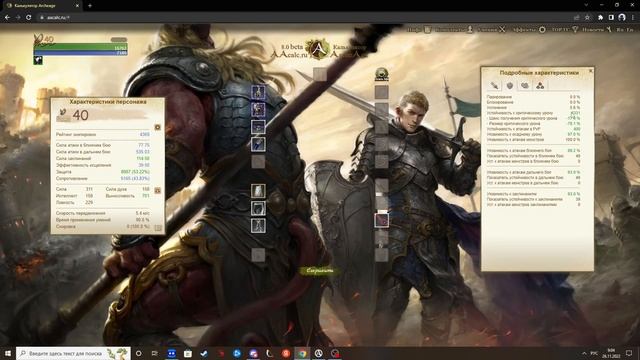Viewport: 640px width, 360px height.
Task: Switch language with the Ru En toggle
Action: coord(625,29)
